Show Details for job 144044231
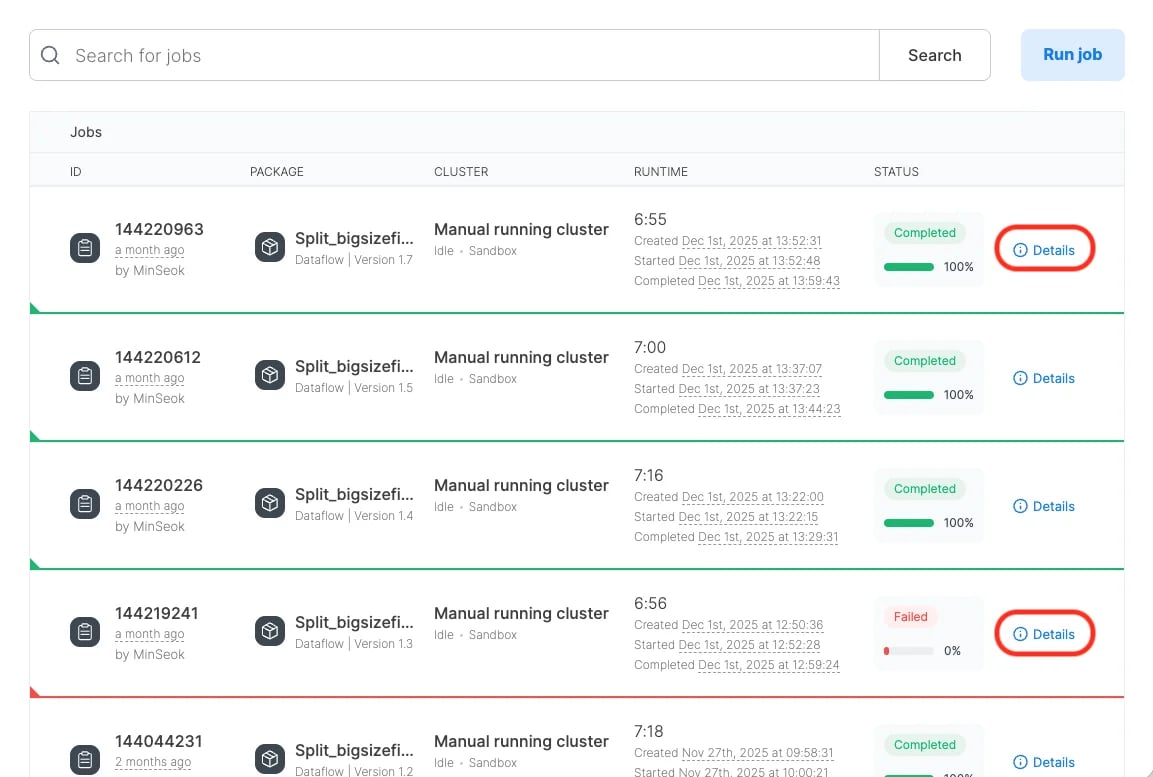The width and height of the screenshot is (1153, 777). coord(1044,762)
